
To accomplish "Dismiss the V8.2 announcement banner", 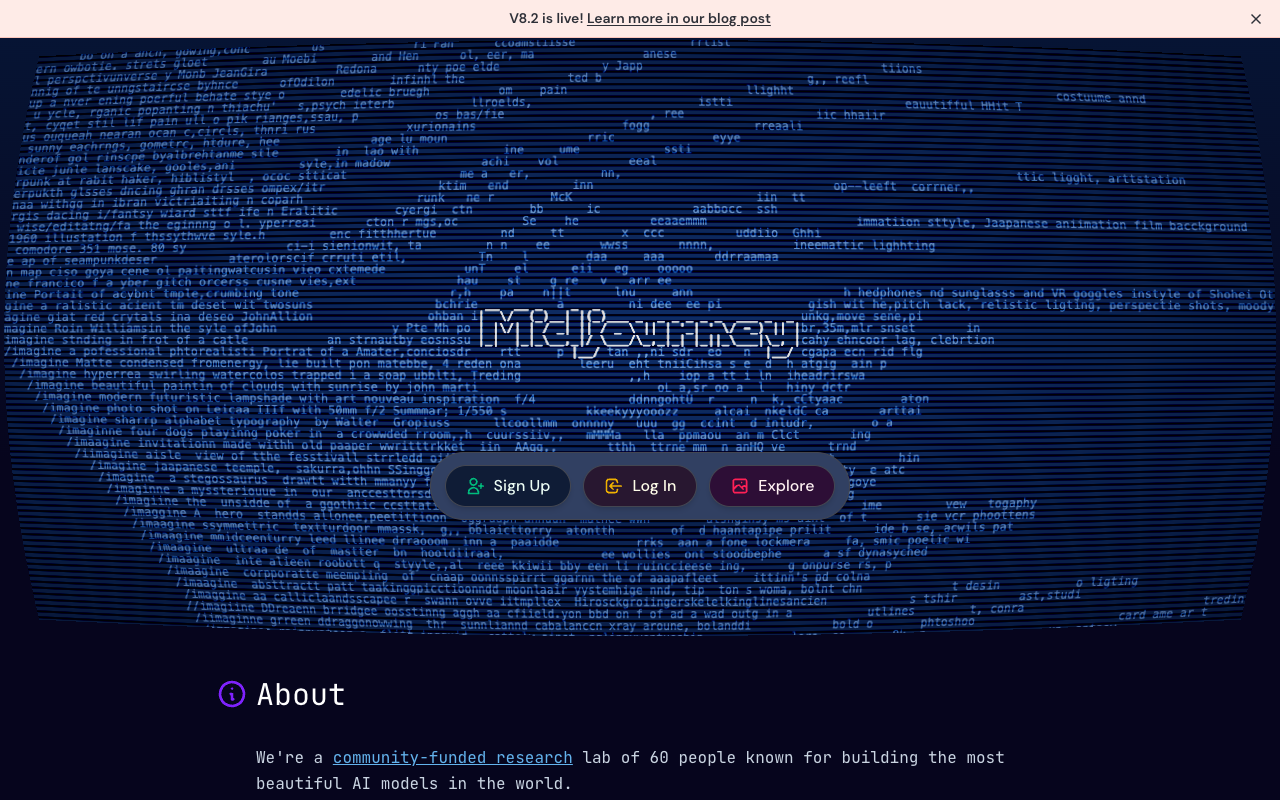I will coord(1256,19).
